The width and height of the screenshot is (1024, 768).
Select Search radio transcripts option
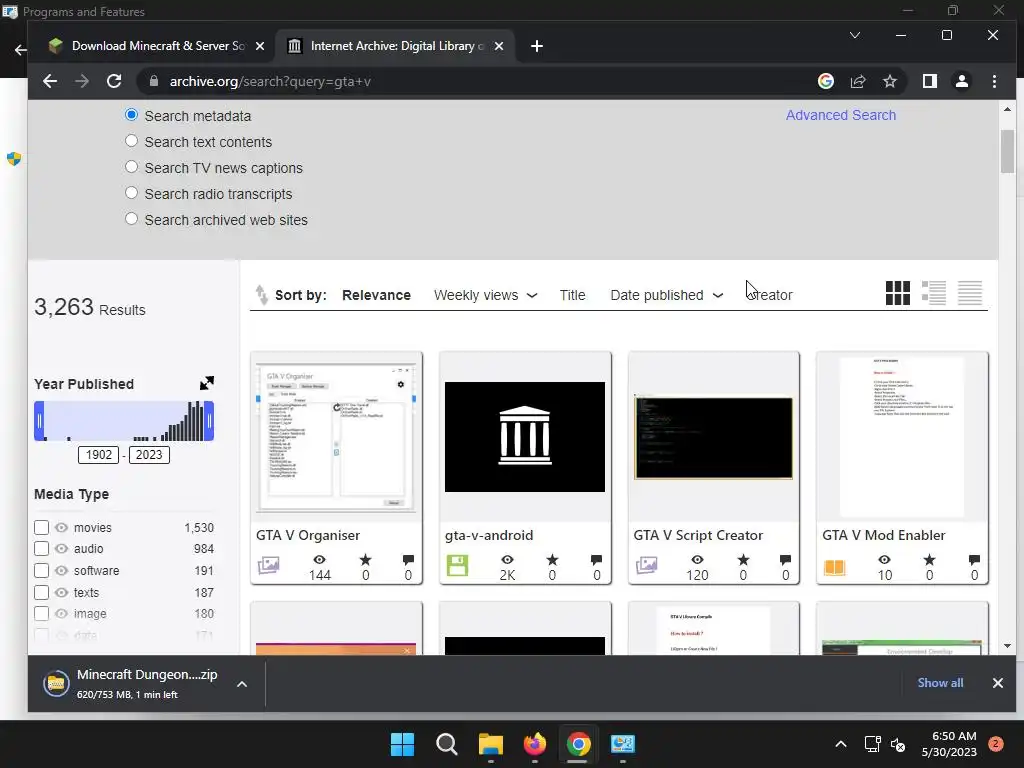pyautogui.click(x=131, y=193)
